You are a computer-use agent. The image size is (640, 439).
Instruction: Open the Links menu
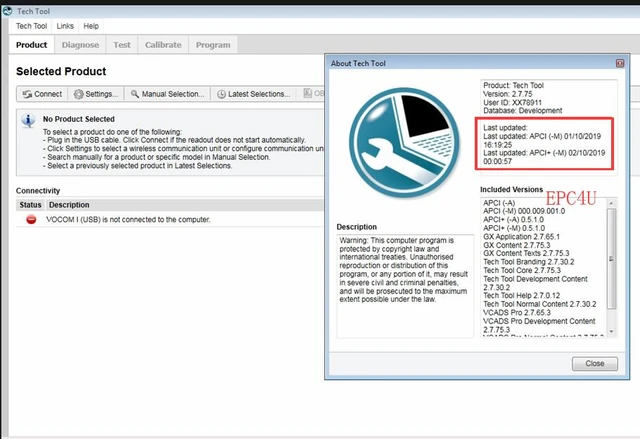tap(65, 26)
